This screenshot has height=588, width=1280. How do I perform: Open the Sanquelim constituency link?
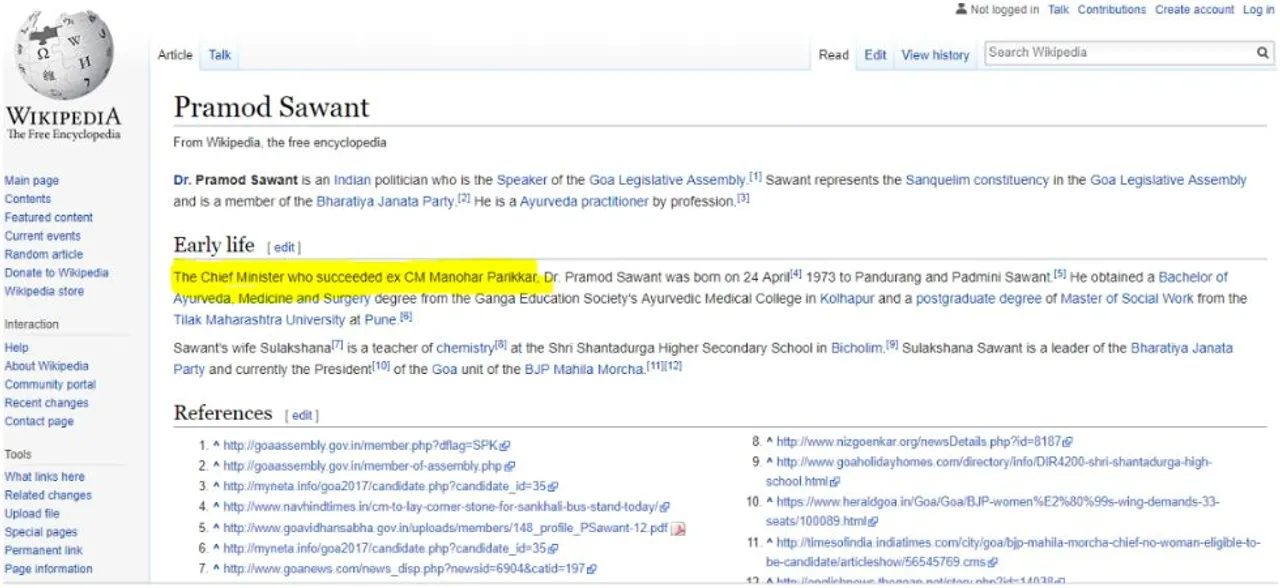(x=977, y=180)
